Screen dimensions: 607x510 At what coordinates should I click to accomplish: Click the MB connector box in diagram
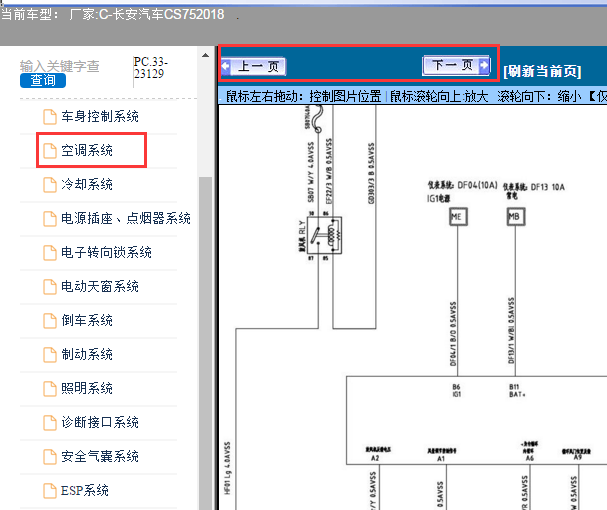[516, 216]
